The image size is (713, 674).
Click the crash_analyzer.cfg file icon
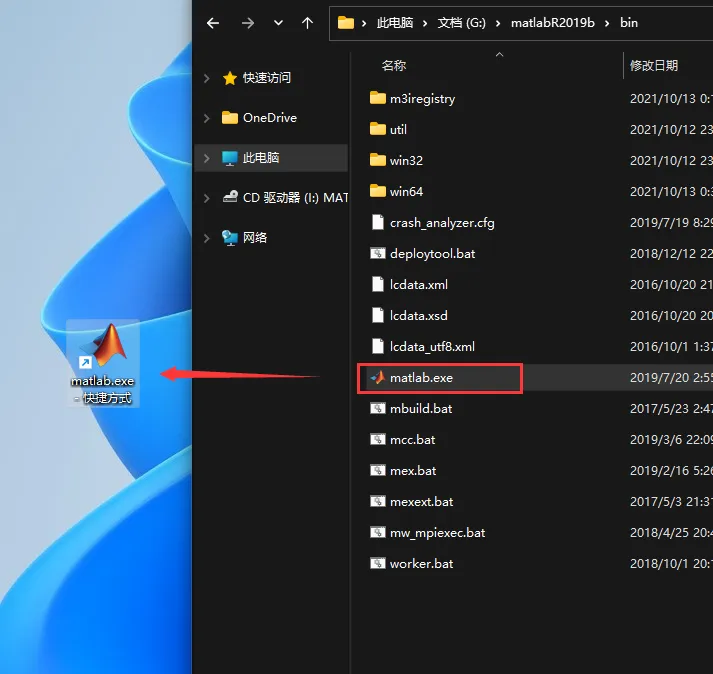click(377, 222)
